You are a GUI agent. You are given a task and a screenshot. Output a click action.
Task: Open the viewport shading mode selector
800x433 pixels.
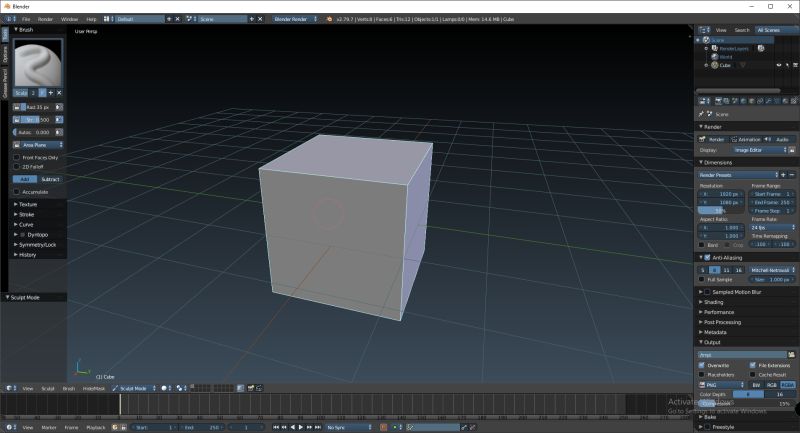tap(166, 389)
